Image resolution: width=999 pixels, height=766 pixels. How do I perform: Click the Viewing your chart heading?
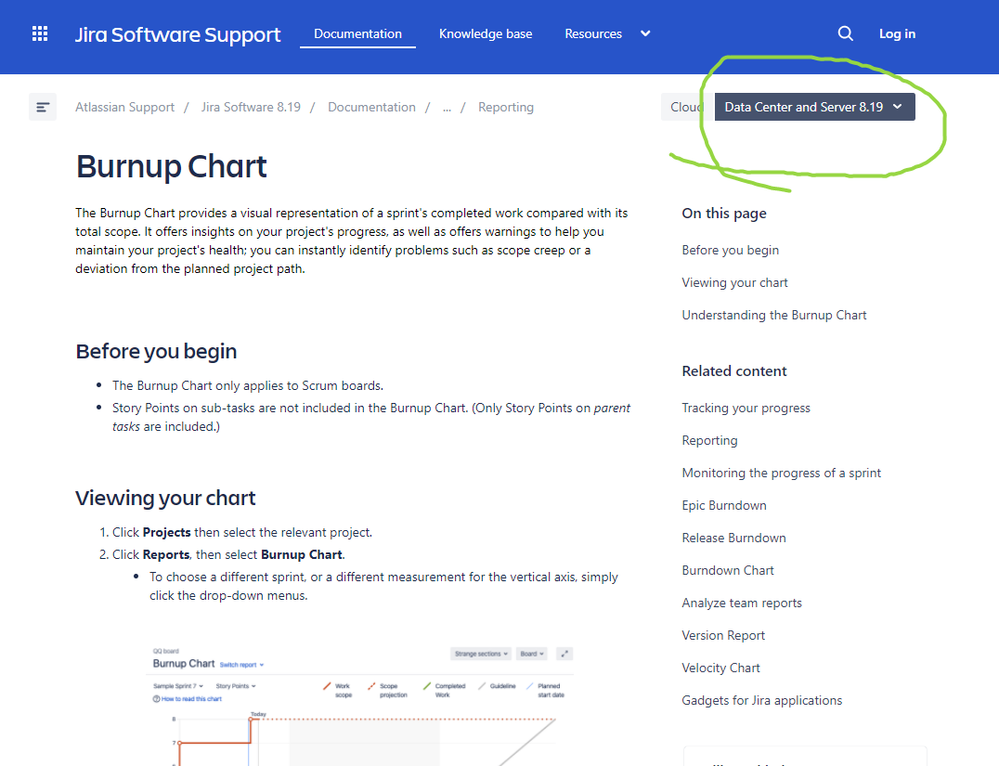(x=165, y=498)
